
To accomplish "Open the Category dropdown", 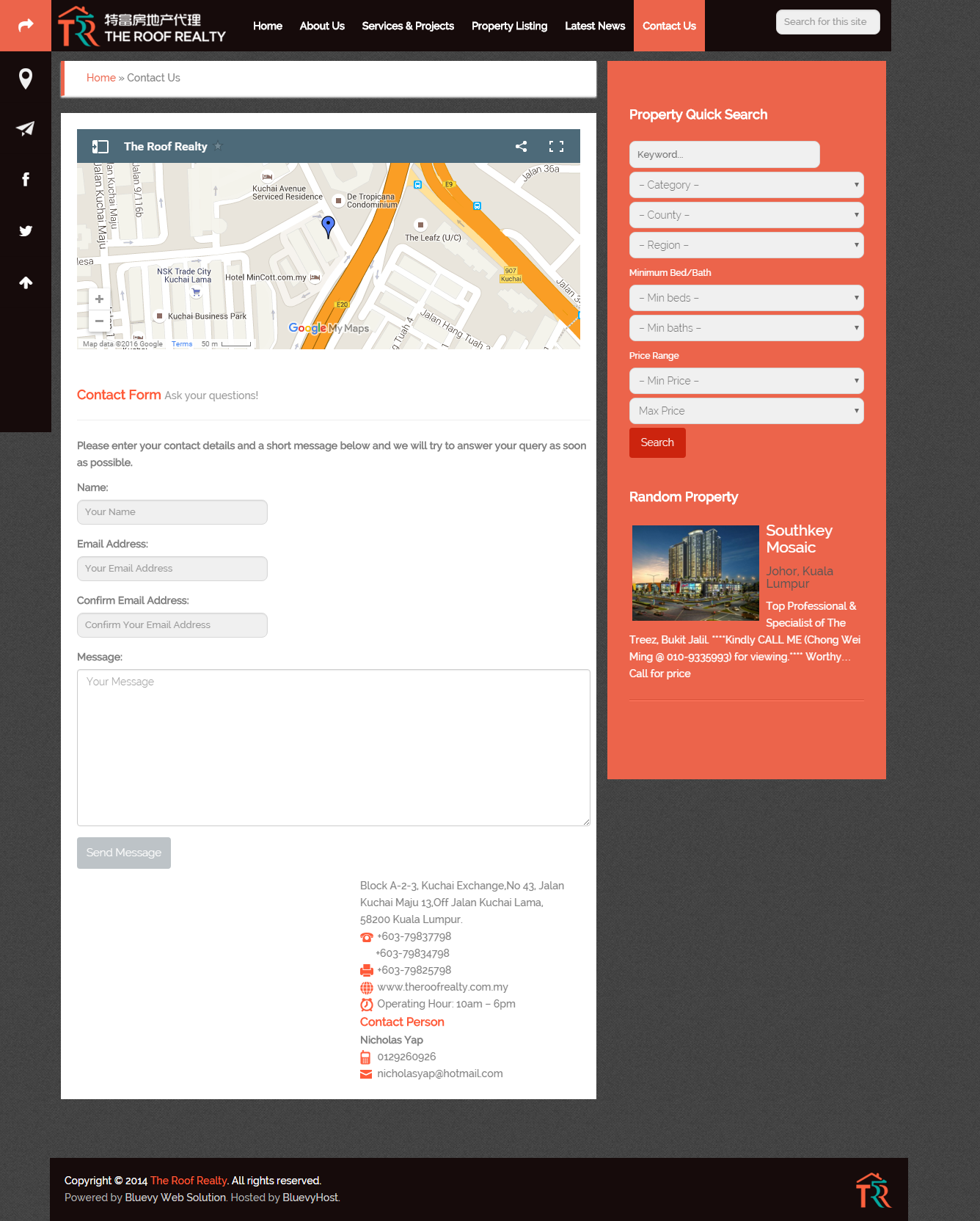I will (746, 185).
